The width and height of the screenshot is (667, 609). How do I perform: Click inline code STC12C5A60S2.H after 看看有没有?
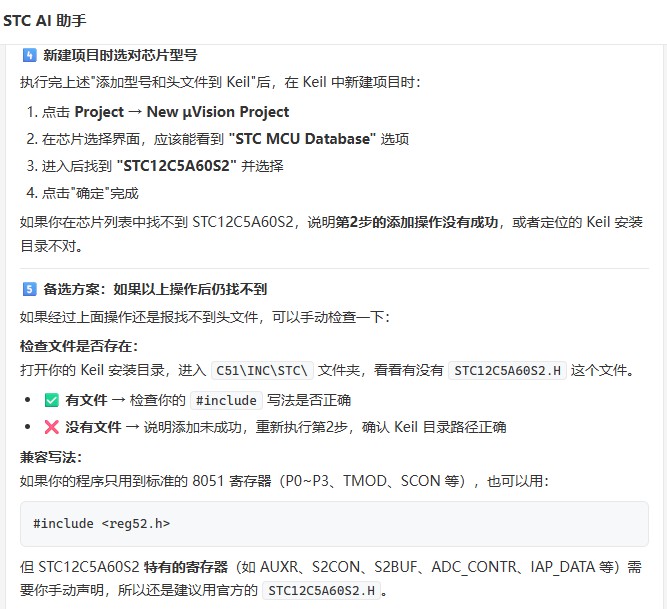(507, 370)
